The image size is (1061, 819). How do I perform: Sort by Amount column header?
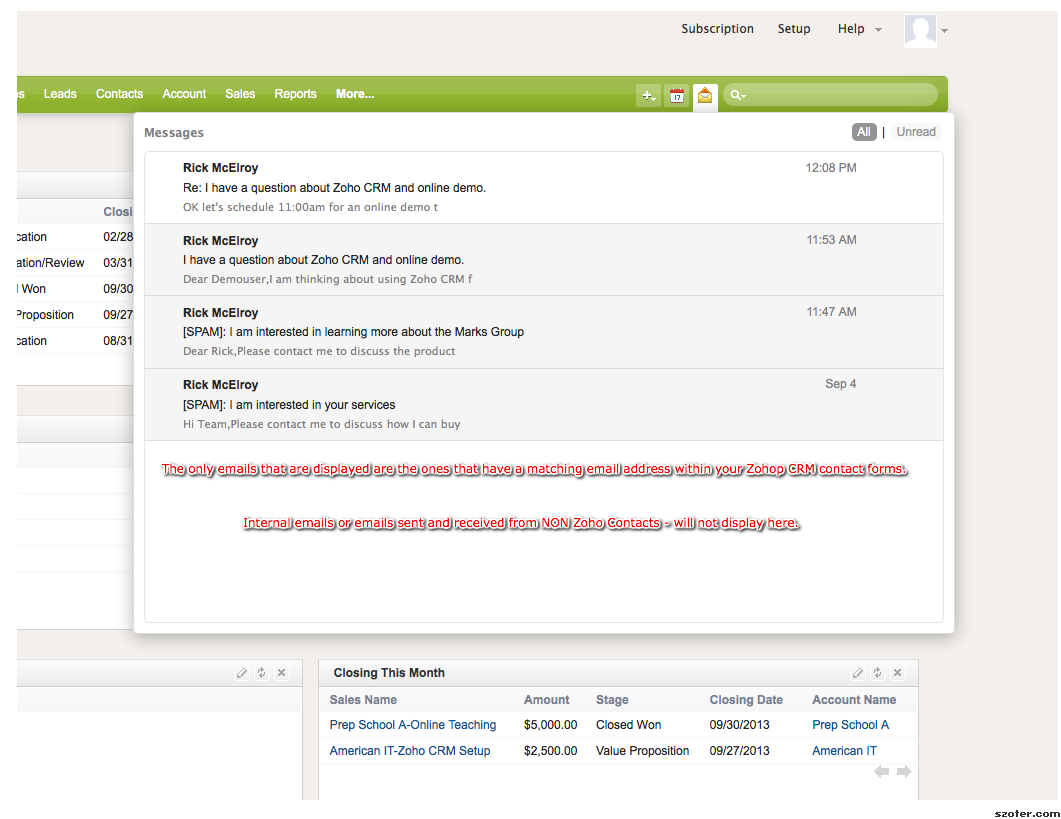[547, 700]
